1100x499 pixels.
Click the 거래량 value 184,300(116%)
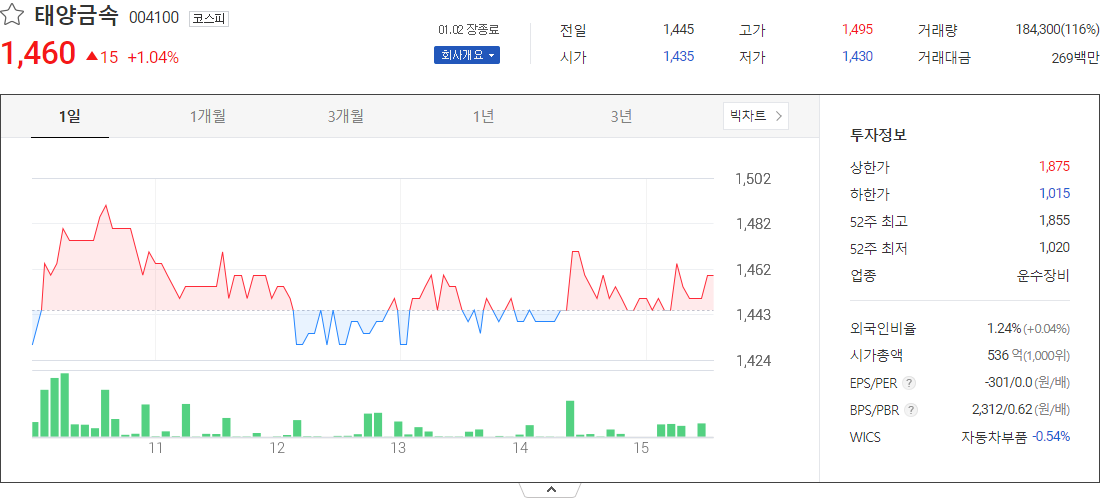click(x=1057, y=29)
